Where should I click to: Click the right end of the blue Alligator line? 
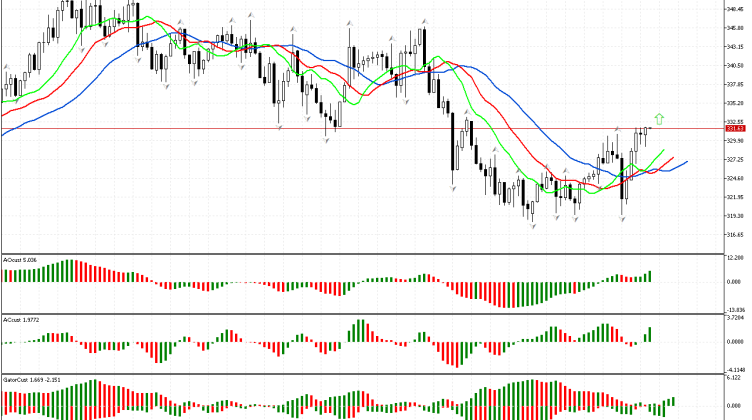687,161
